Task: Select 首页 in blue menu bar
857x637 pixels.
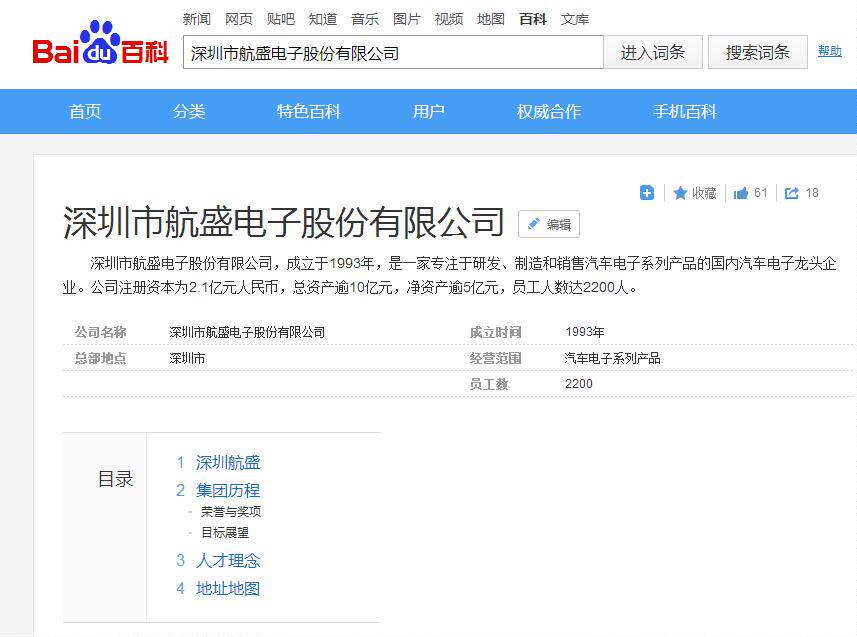Action: click(85, 112)
